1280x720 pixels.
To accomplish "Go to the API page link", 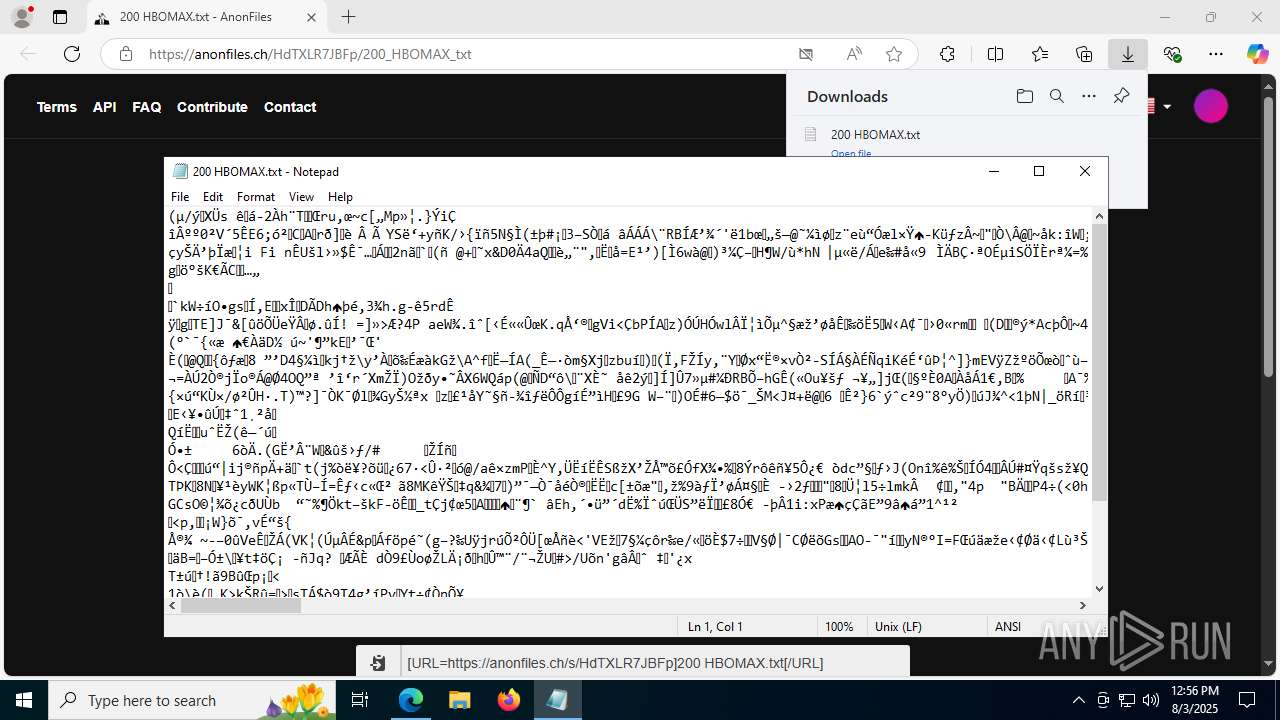I will tap(105, 107).
